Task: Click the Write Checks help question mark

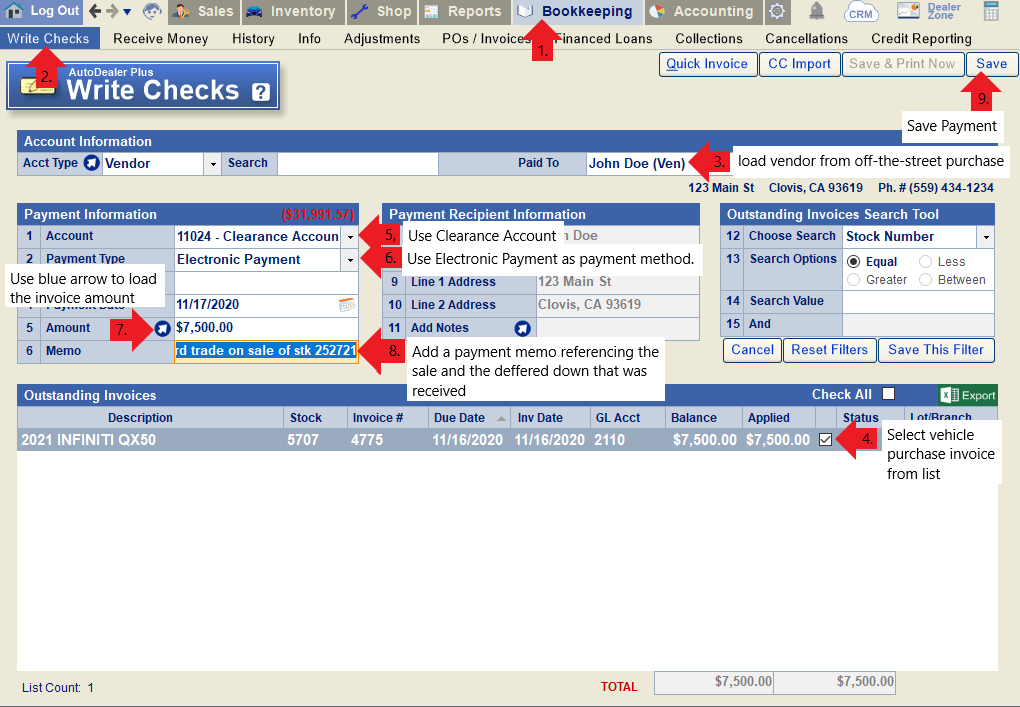Action: pyautogui.click(x=261, y=92)
